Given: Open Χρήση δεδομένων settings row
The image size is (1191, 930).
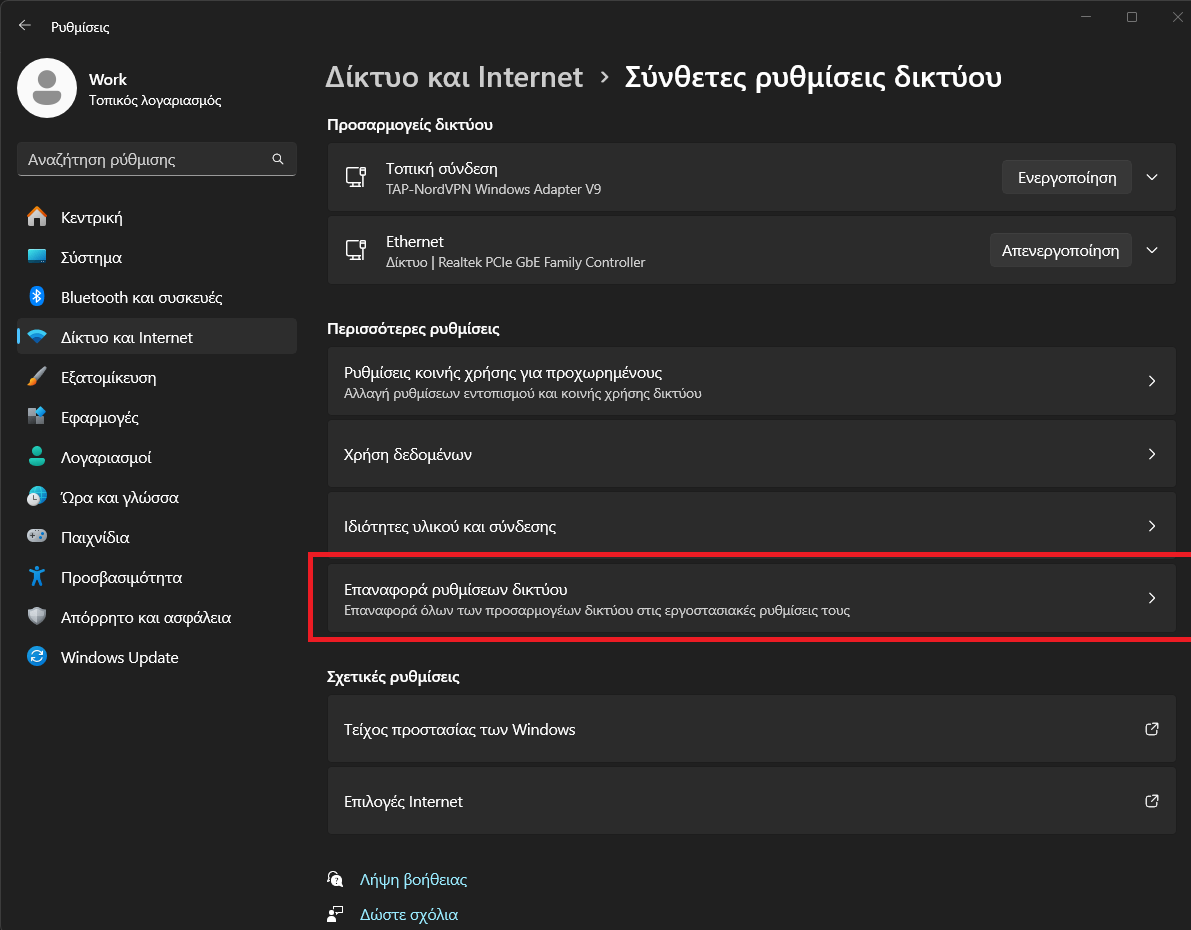Looking at the screenshot, I should tap(750, 454).
